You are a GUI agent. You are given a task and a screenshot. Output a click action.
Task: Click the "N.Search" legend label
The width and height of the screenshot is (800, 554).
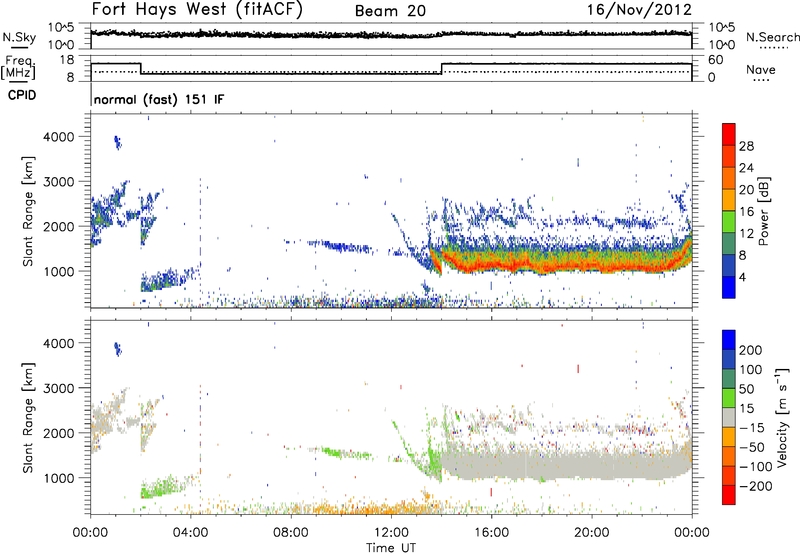[772, 37]
